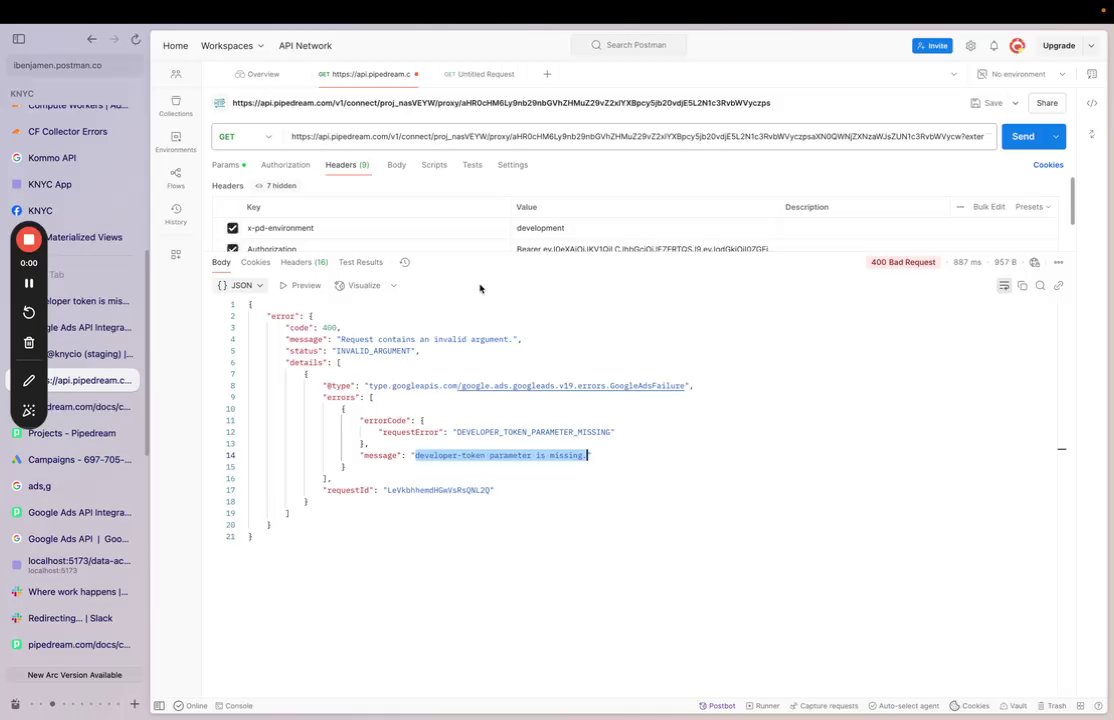Open the GET method dropdown
The width and height of the screenshot is (1114, 720).
[x=245, y=136]
